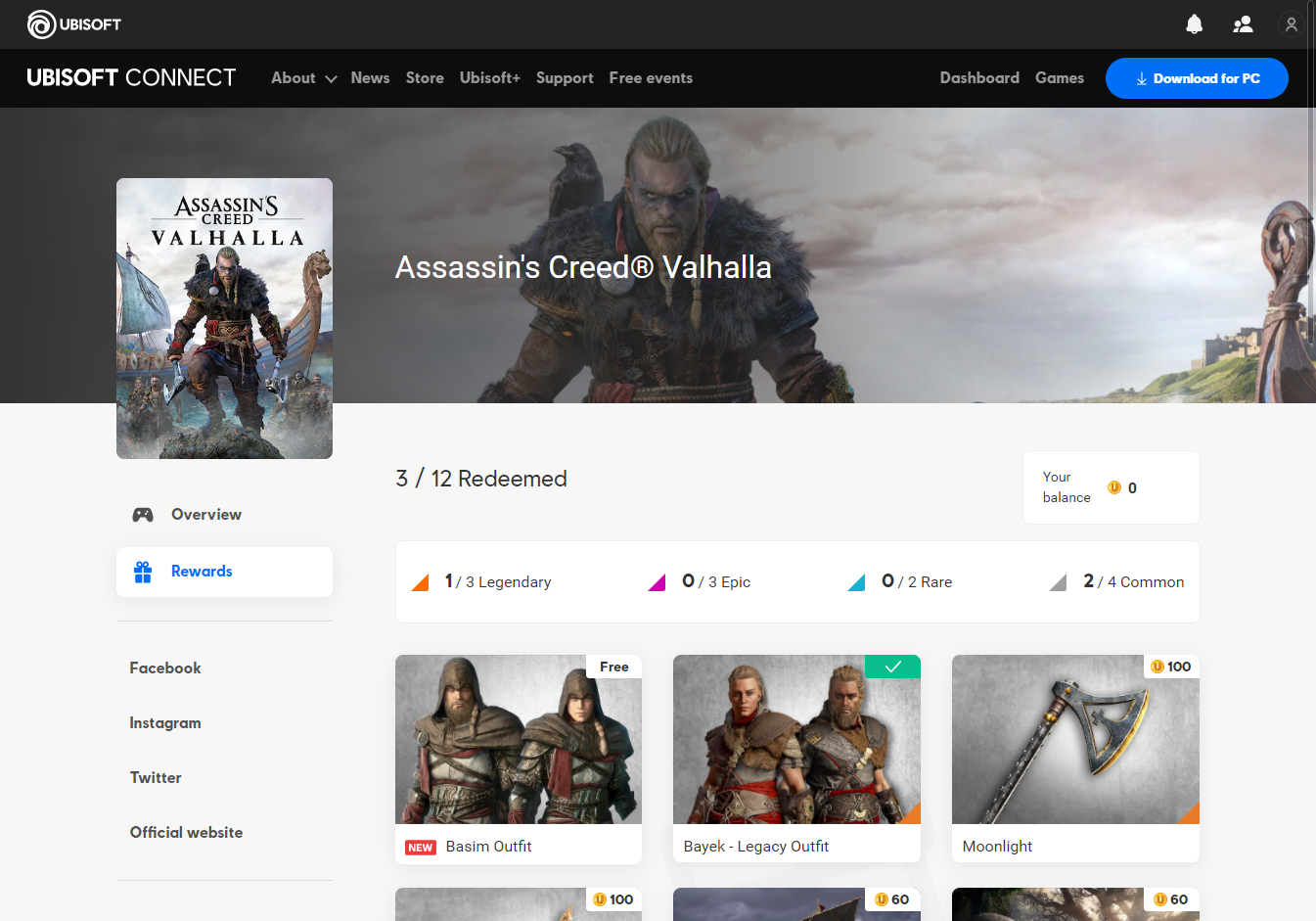The image size is (1316, 921).
Task: Click the 0 / 2 Rare counter
Action: tap(917, 582)
